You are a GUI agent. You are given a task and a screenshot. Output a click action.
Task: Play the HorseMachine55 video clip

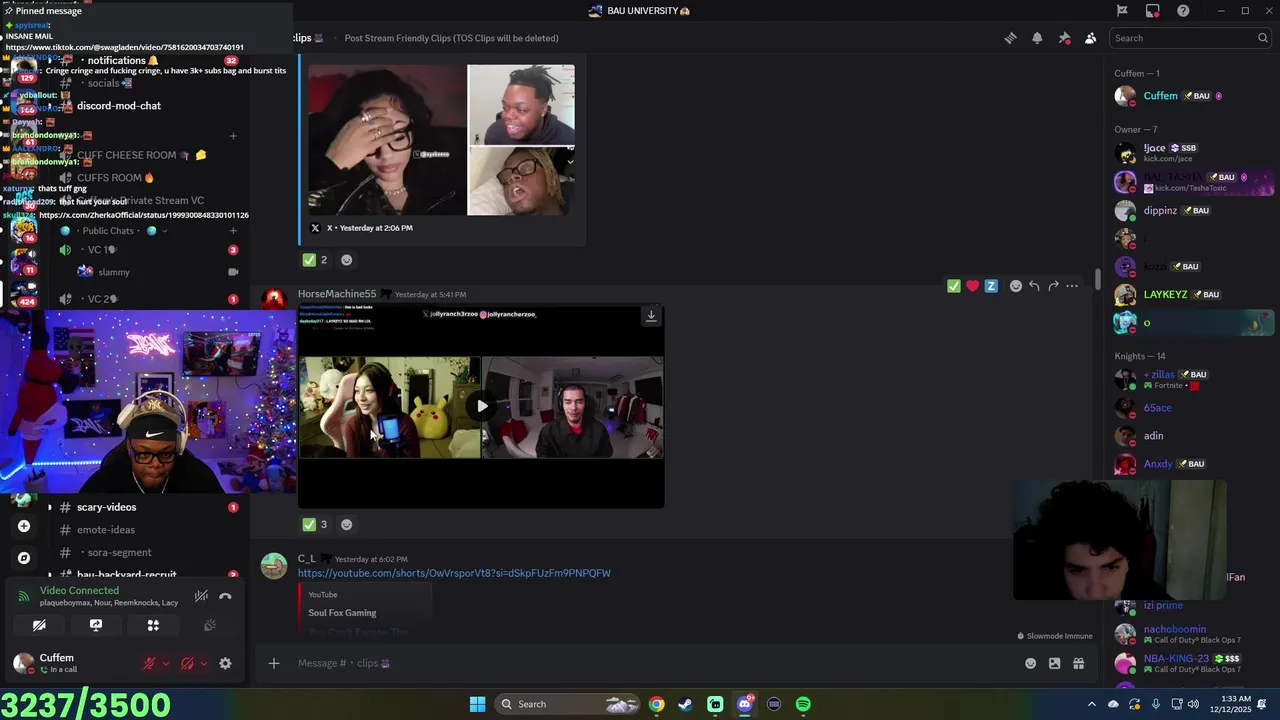(482, 406)
